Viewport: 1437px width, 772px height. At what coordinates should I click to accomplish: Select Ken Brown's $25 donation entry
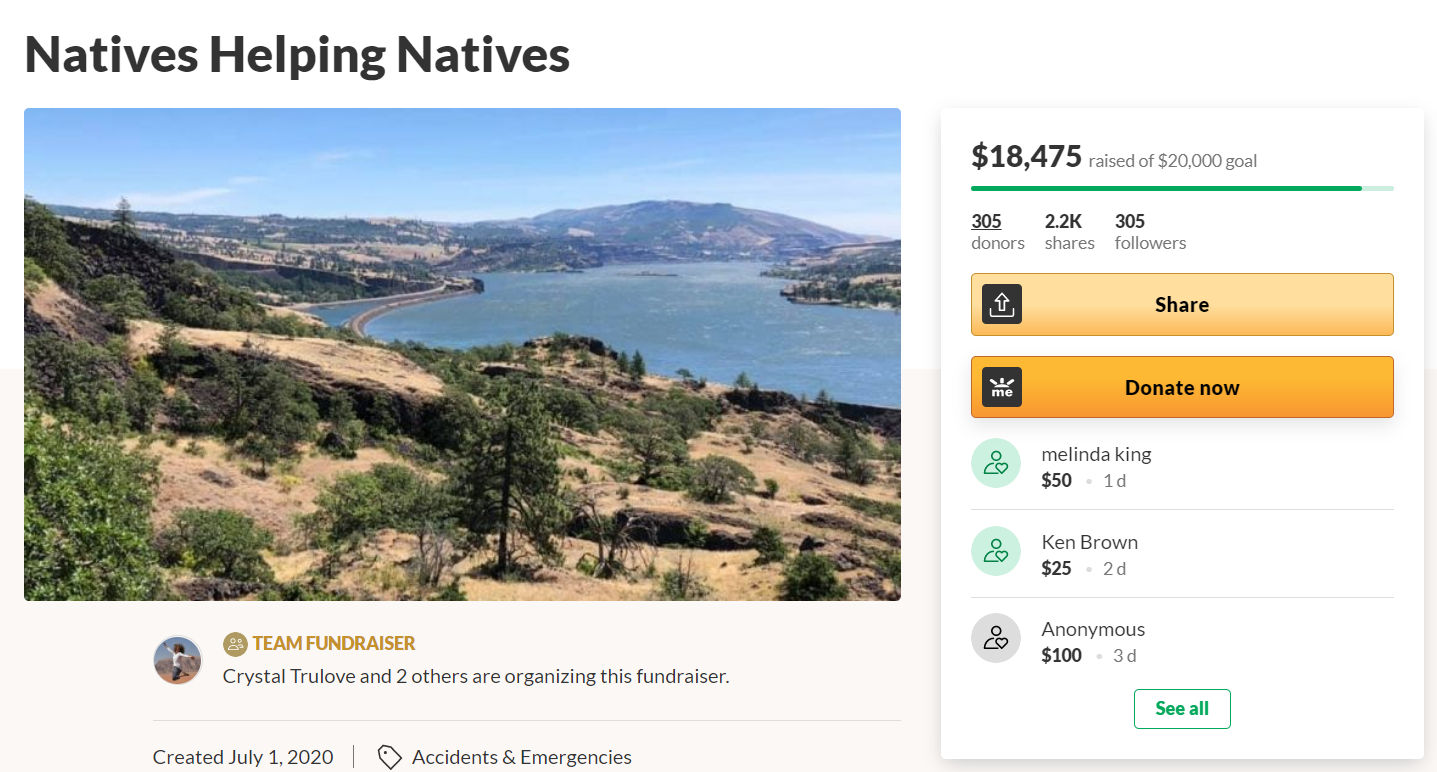pos(1089,554)
